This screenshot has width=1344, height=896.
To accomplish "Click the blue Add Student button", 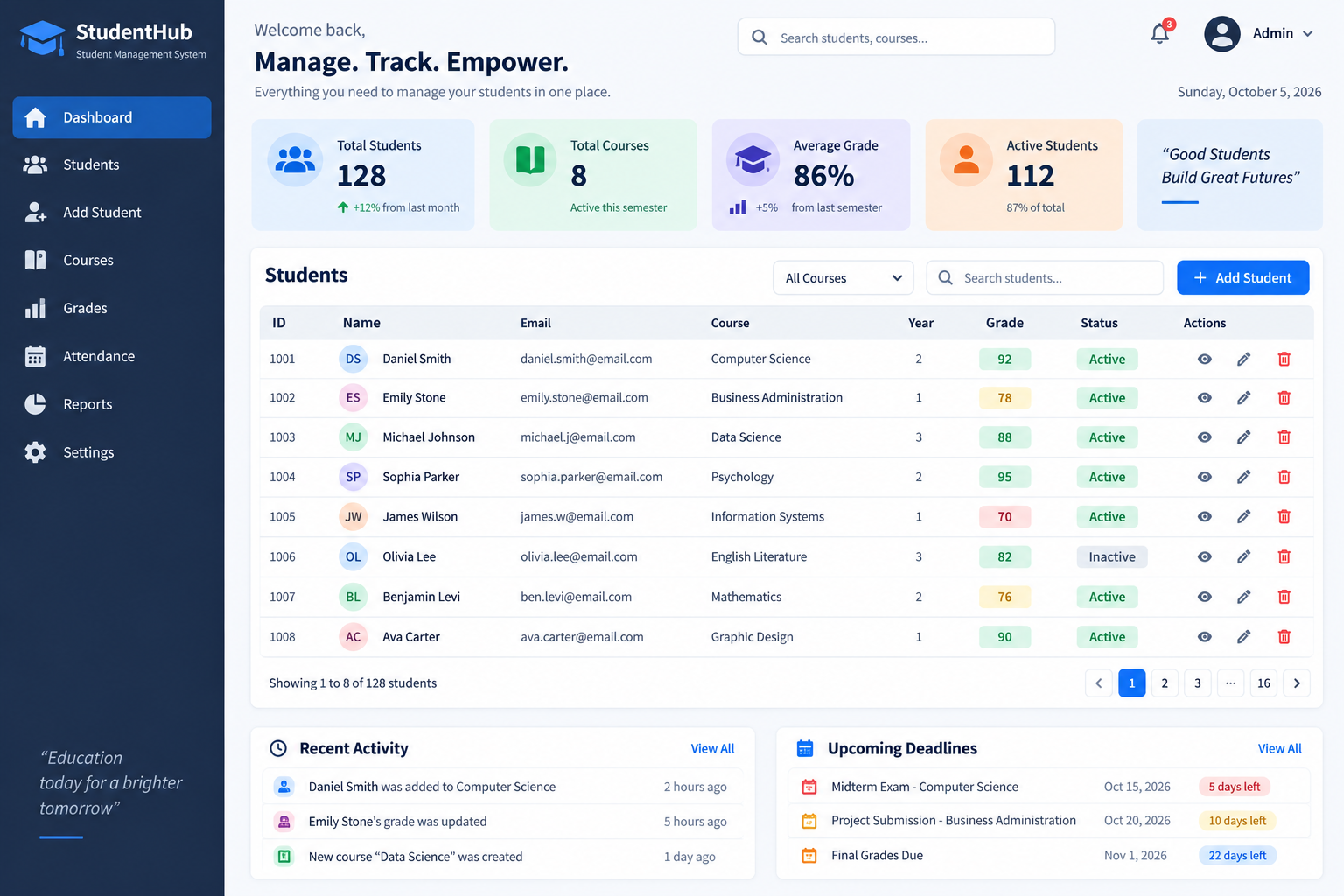I will 1242,277.
